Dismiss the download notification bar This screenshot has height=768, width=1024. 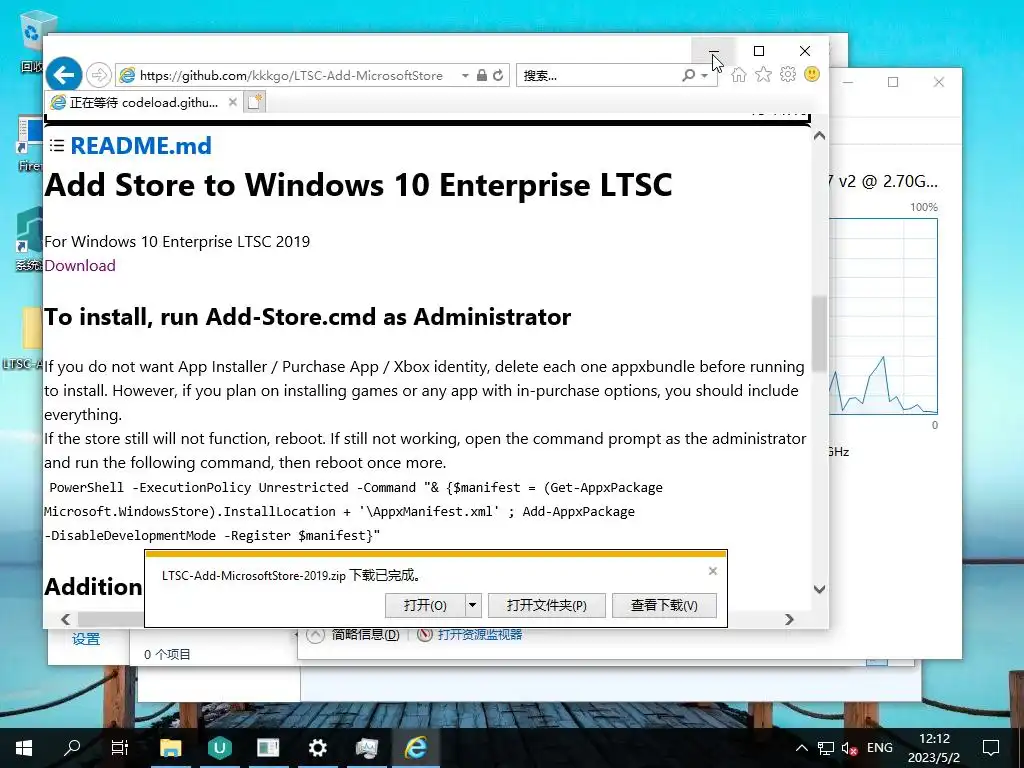pyautogui.click(x=712, y=571)
